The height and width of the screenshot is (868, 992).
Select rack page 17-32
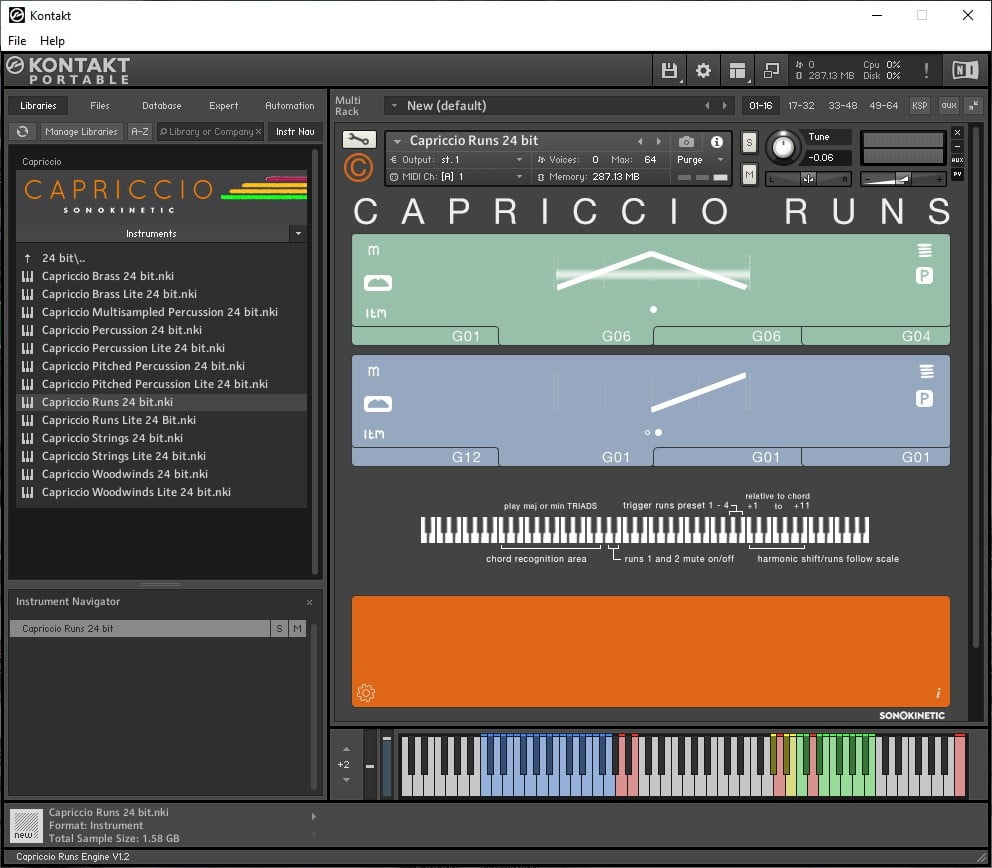(801, 106)
